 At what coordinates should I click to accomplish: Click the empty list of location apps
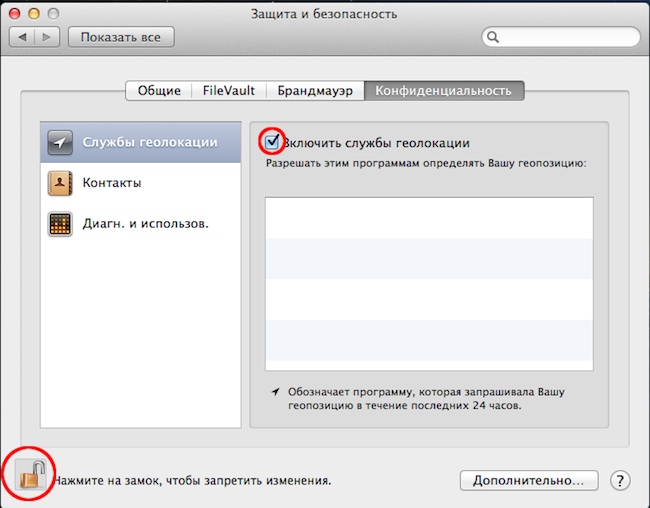[x=428, y=284]
